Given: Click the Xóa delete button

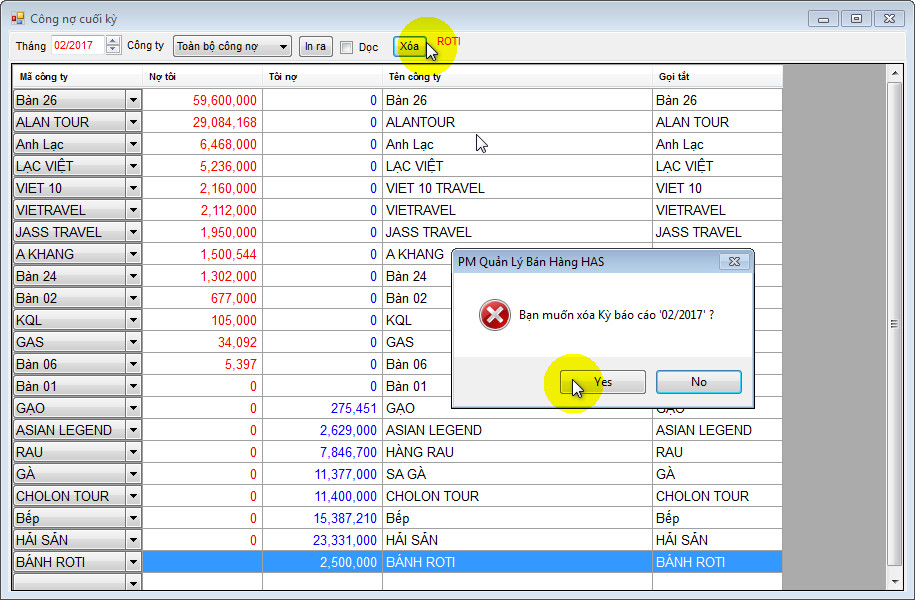Looking at the screenshot, I should point(410,46).
